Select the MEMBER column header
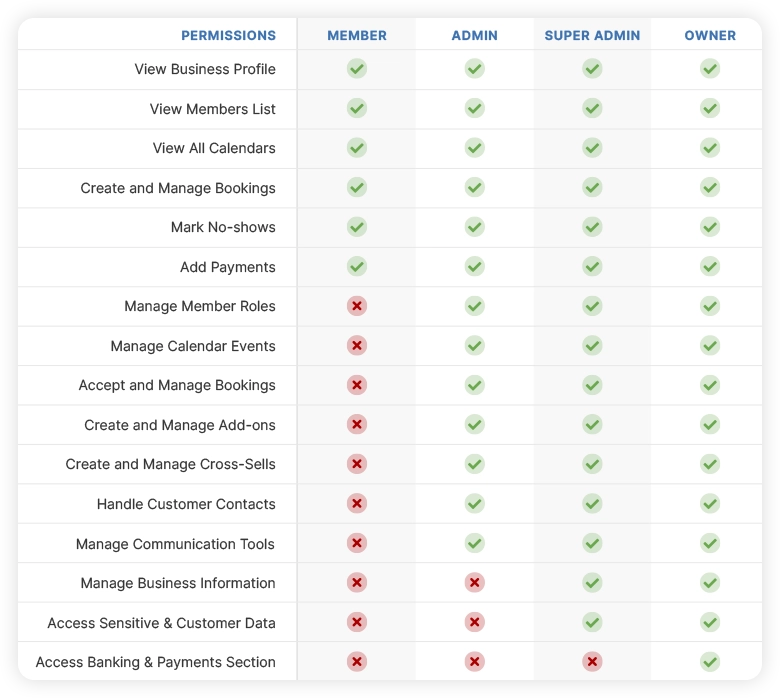This screenshot has height=698, width=780. click(x=357, y=35)
